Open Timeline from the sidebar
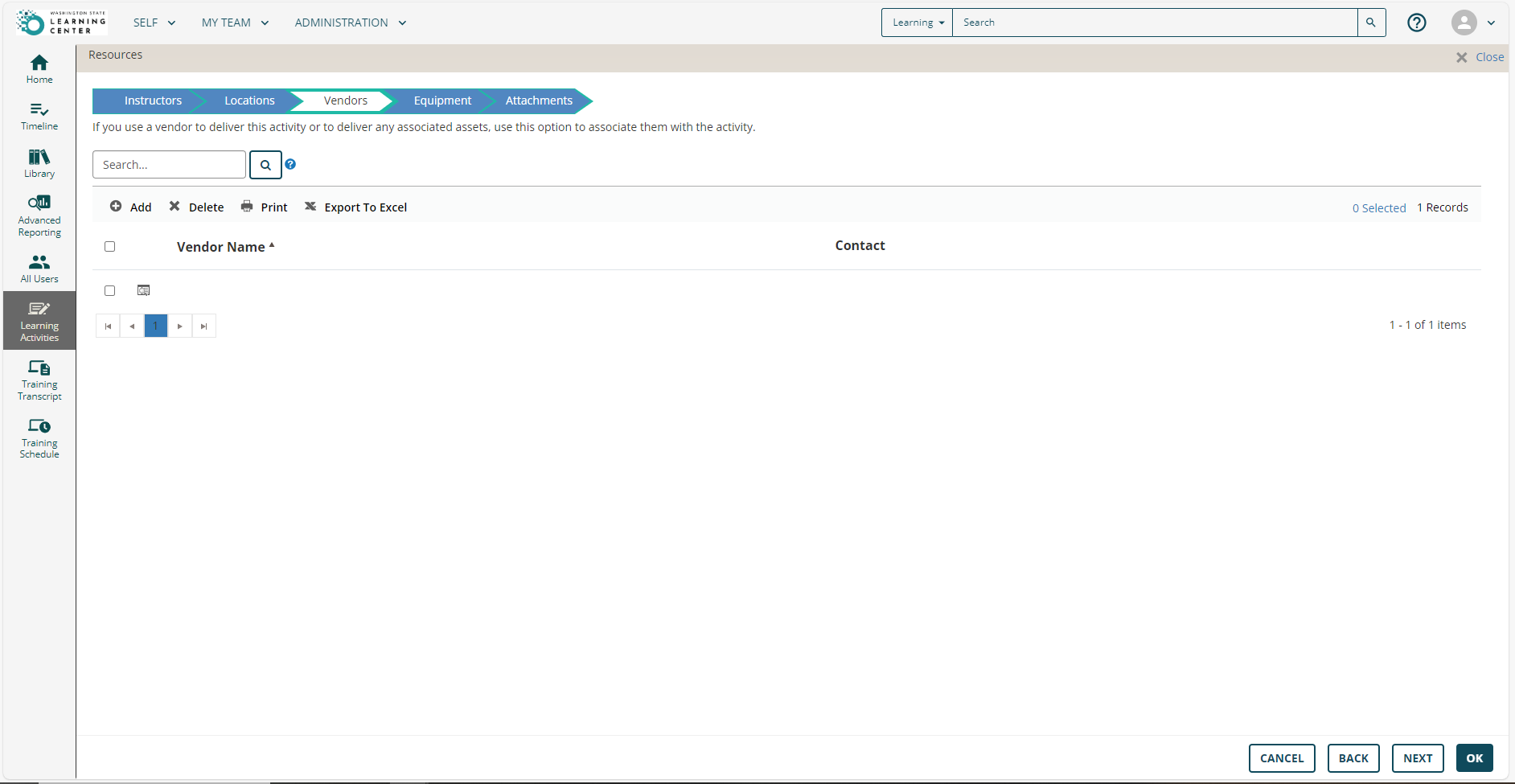1515x784 pixels. coord(39,117)
